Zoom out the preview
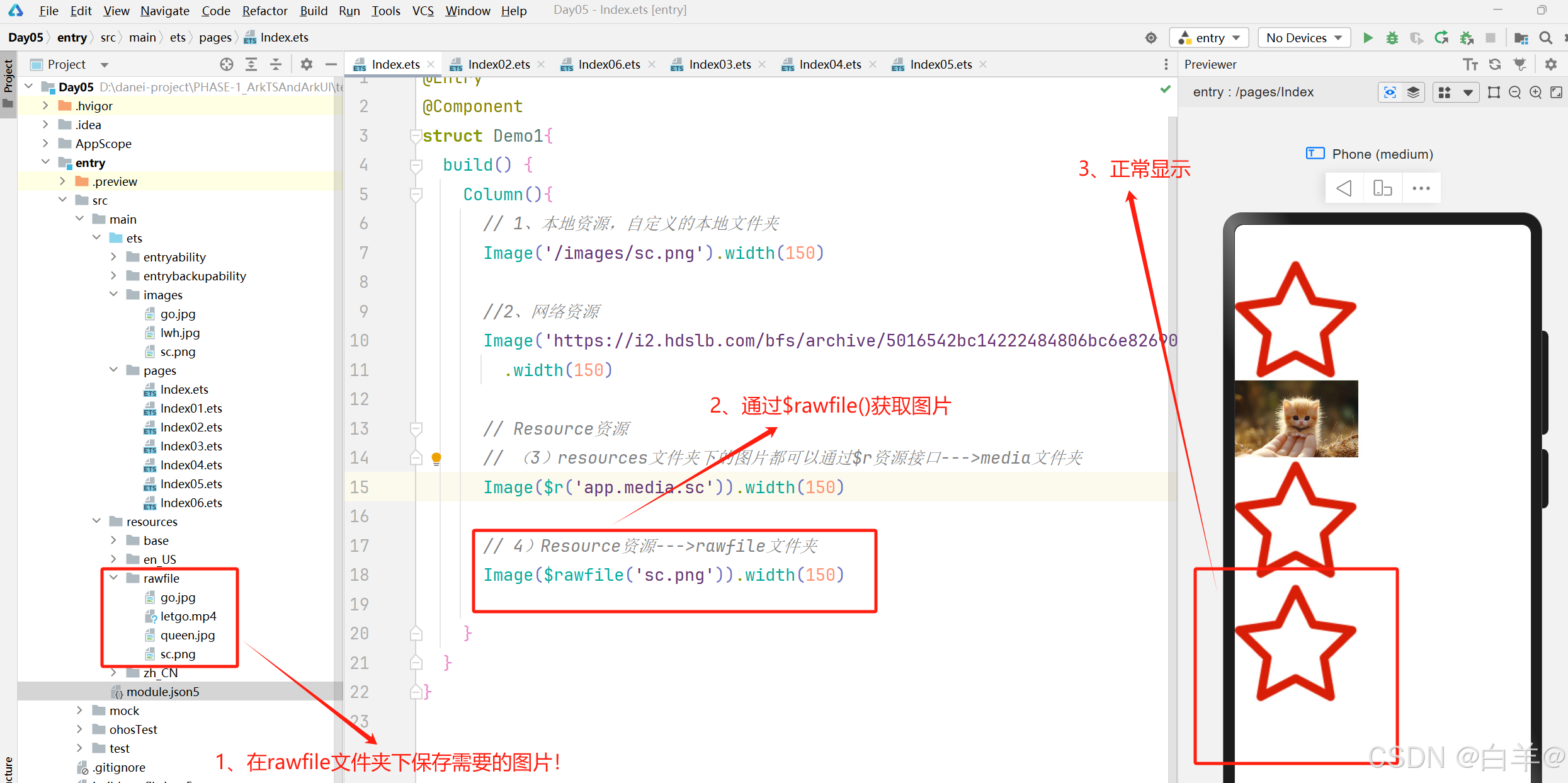Screen dimensions: 1568x783 point(1514,93)
